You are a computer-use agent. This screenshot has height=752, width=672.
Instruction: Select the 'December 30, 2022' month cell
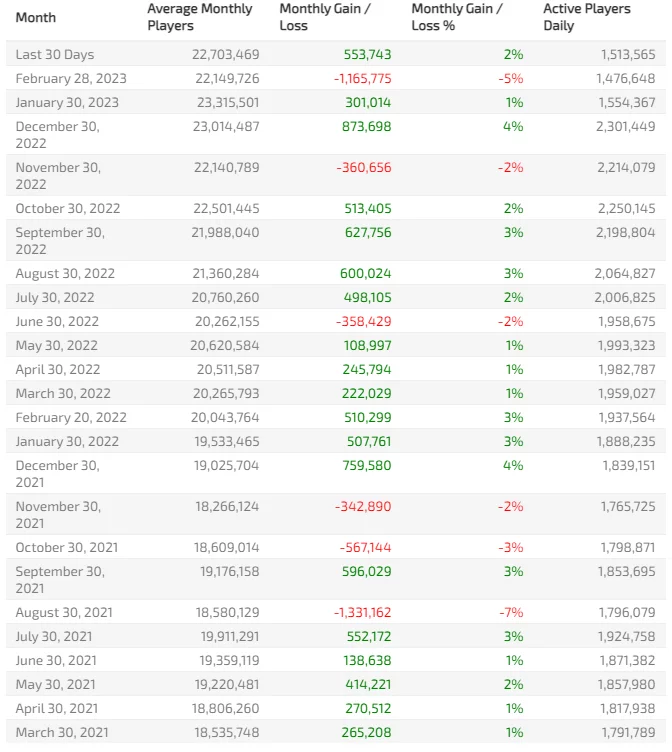(x=58, y=134)
